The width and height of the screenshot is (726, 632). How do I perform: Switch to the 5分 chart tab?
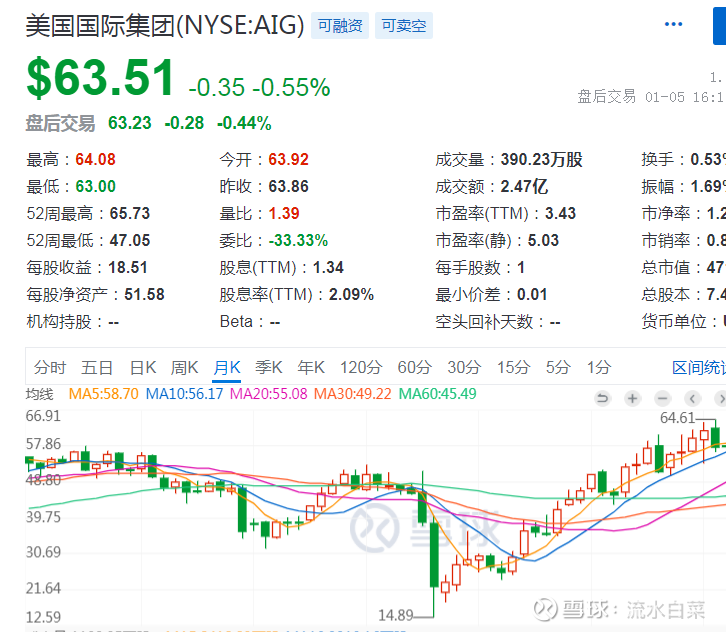point(558,368)
